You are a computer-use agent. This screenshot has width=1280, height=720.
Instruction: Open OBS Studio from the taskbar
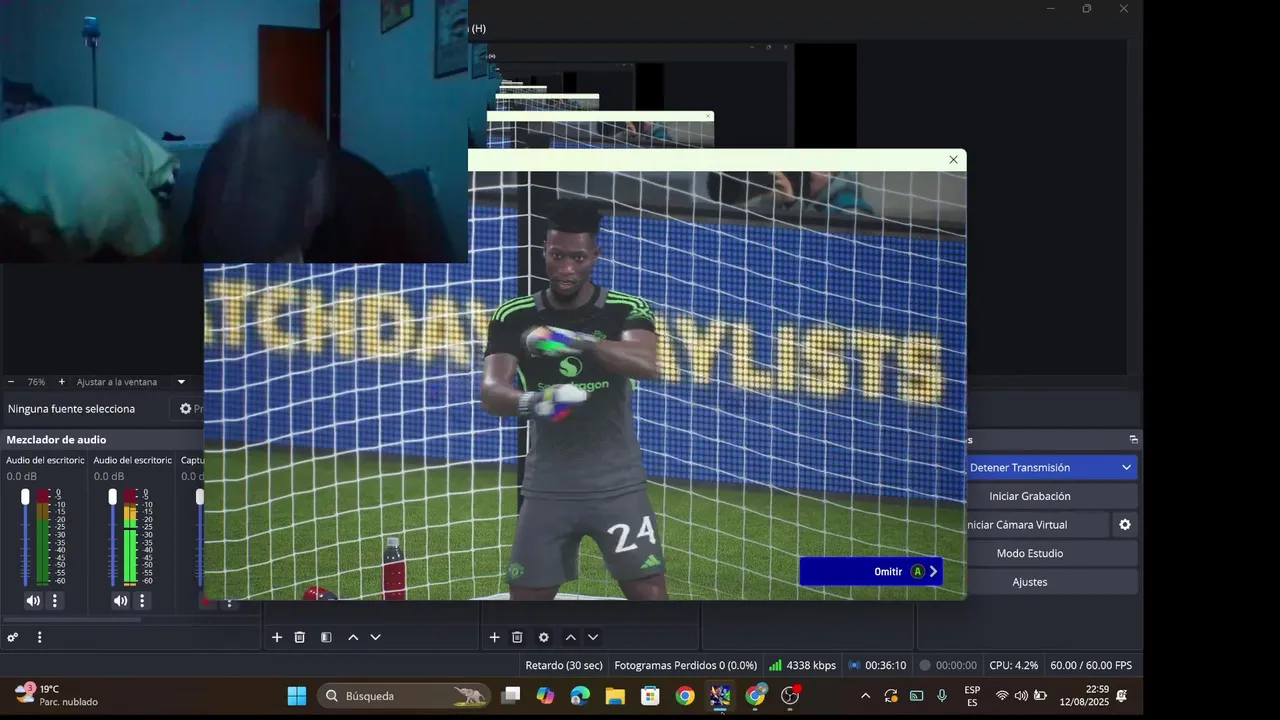click(x=790, y=696)
